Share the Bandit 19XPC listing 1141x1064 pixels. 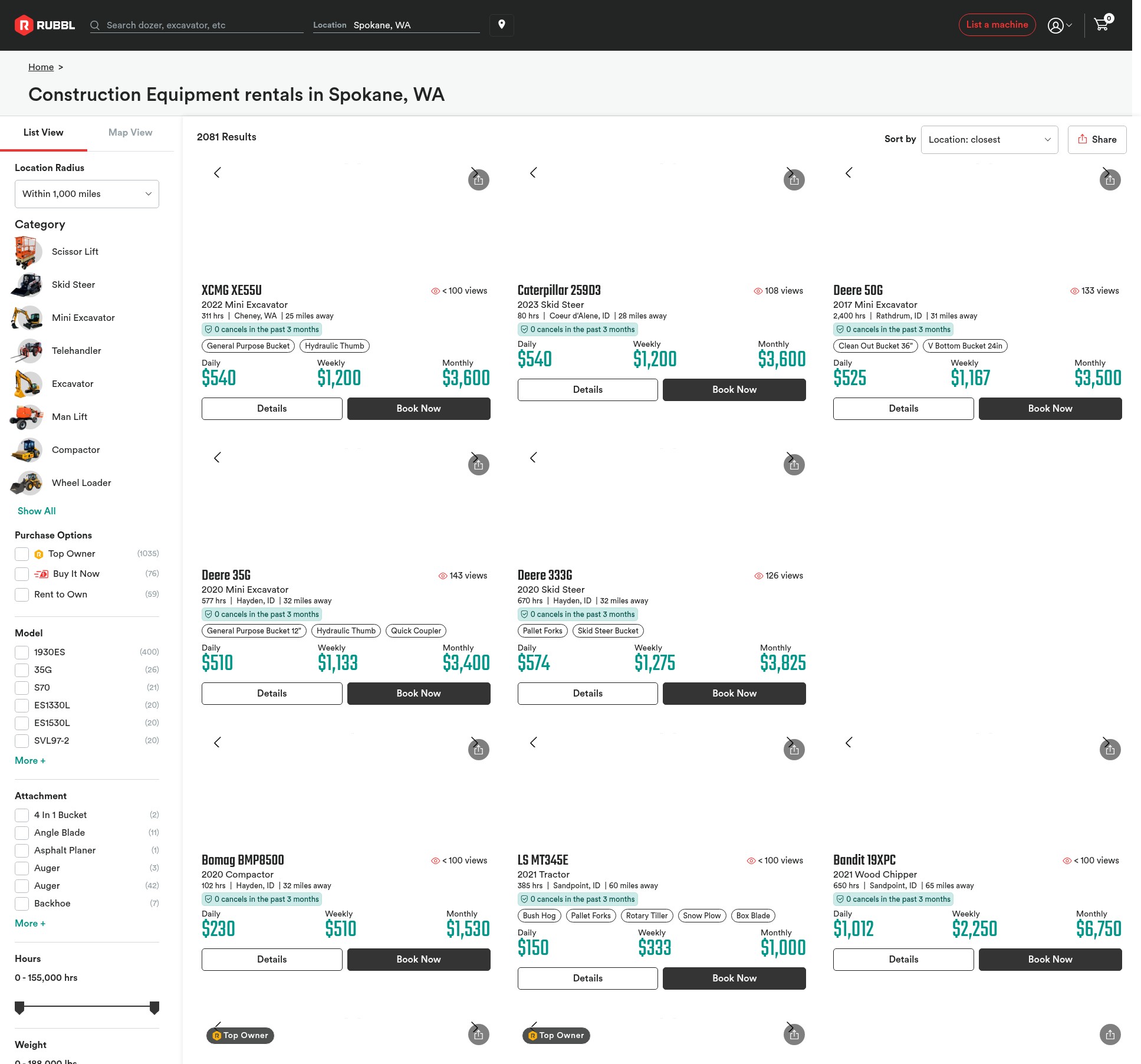pyautogui.click(x=1110, y=750)
